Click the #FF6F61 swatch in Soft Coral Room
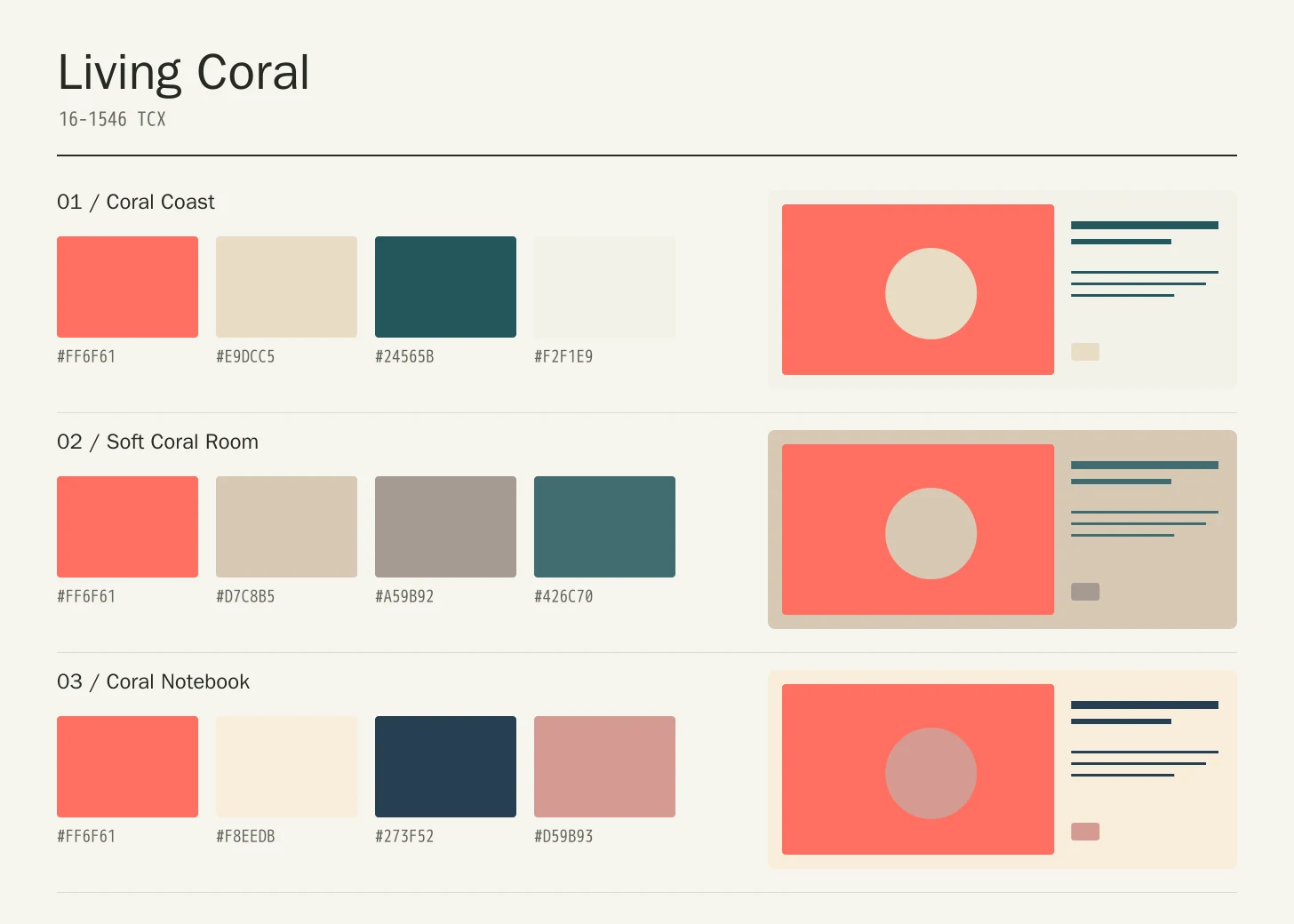1294x924 pixels. 127,527
